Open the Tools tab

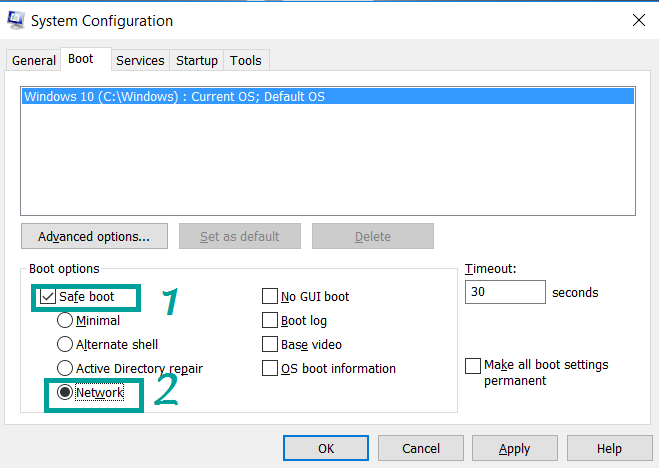(246, 61)
